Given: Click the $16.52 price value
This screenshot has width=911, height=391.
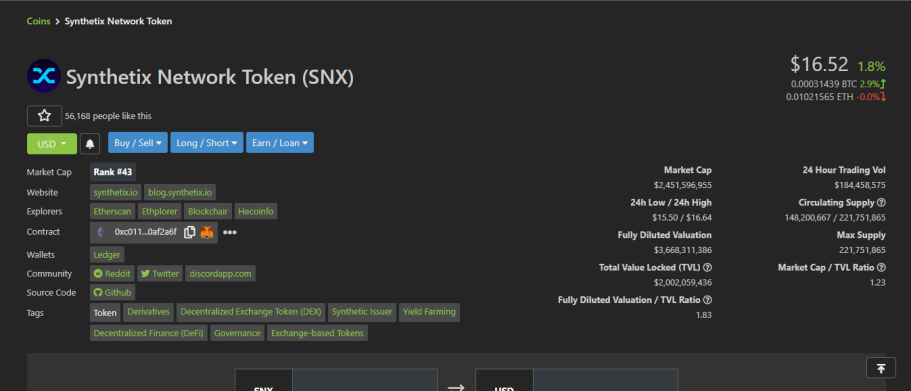Looking at the screenshot, I should pos(819,64).
